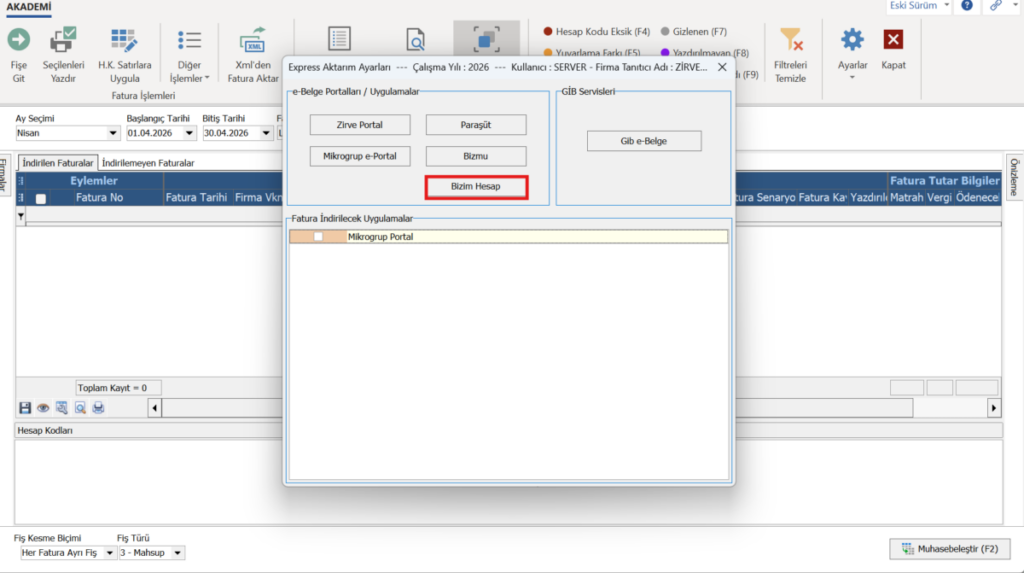Click the list document ribbon icon
1024x573 pixels.
pos(340,39)
